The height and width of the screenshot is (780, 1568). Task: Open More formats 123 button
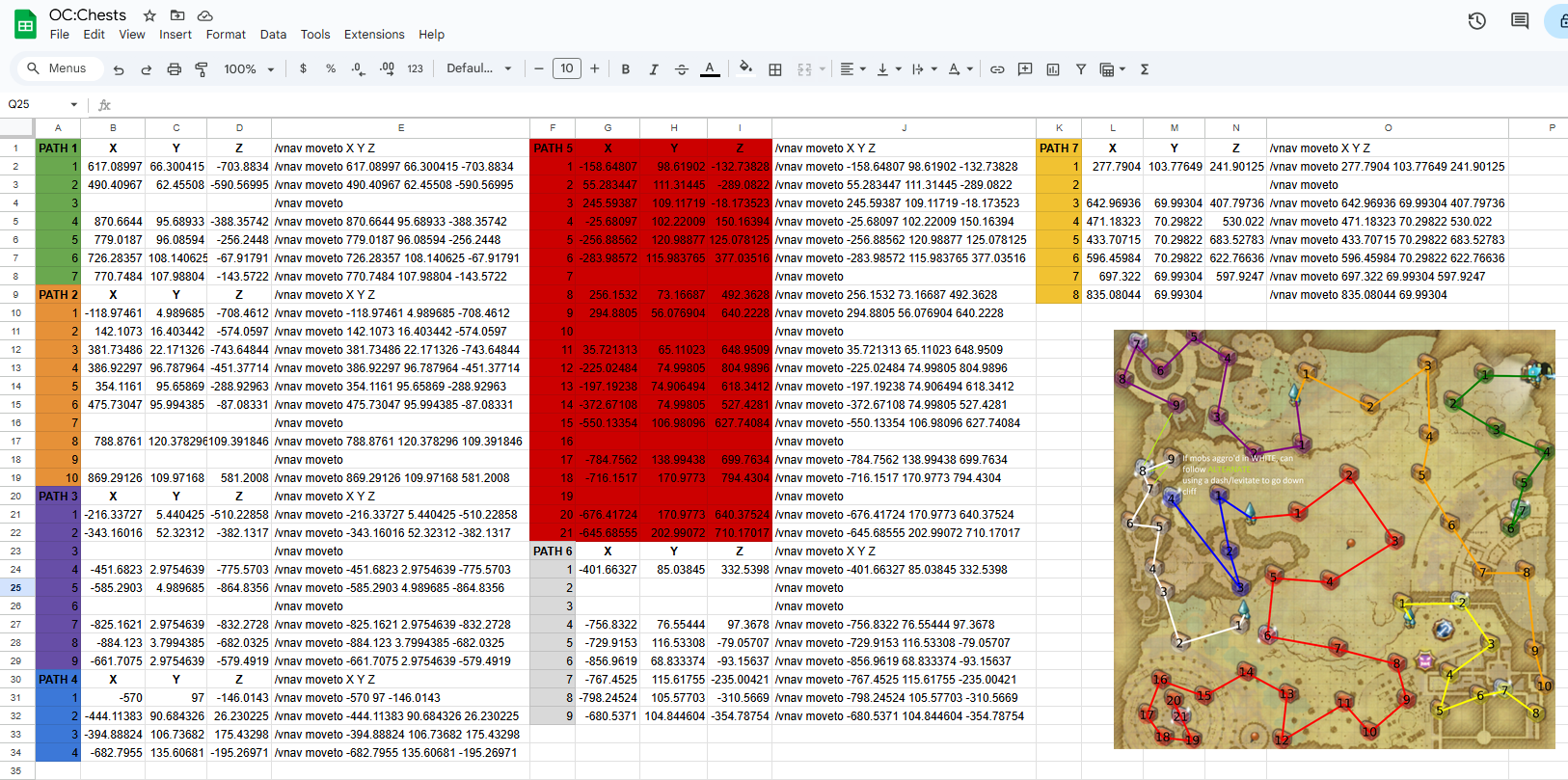point(416,69)
